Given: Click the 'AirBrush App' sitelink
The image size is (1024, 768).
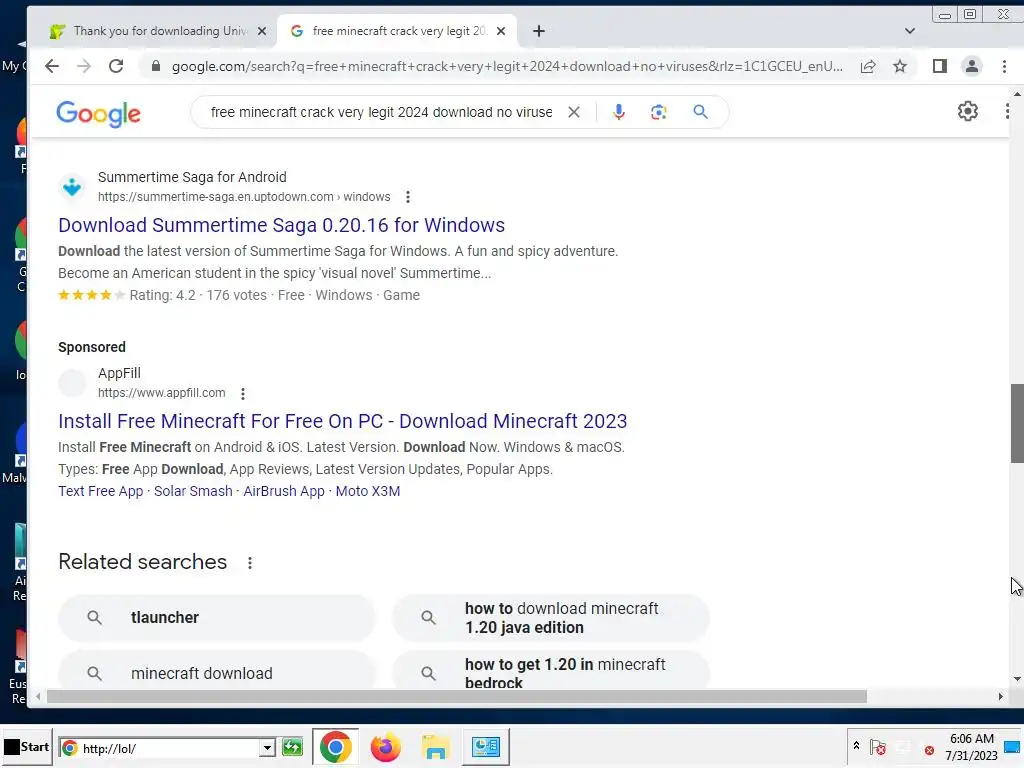Looking at the screenshot, I should click(284, 491).
